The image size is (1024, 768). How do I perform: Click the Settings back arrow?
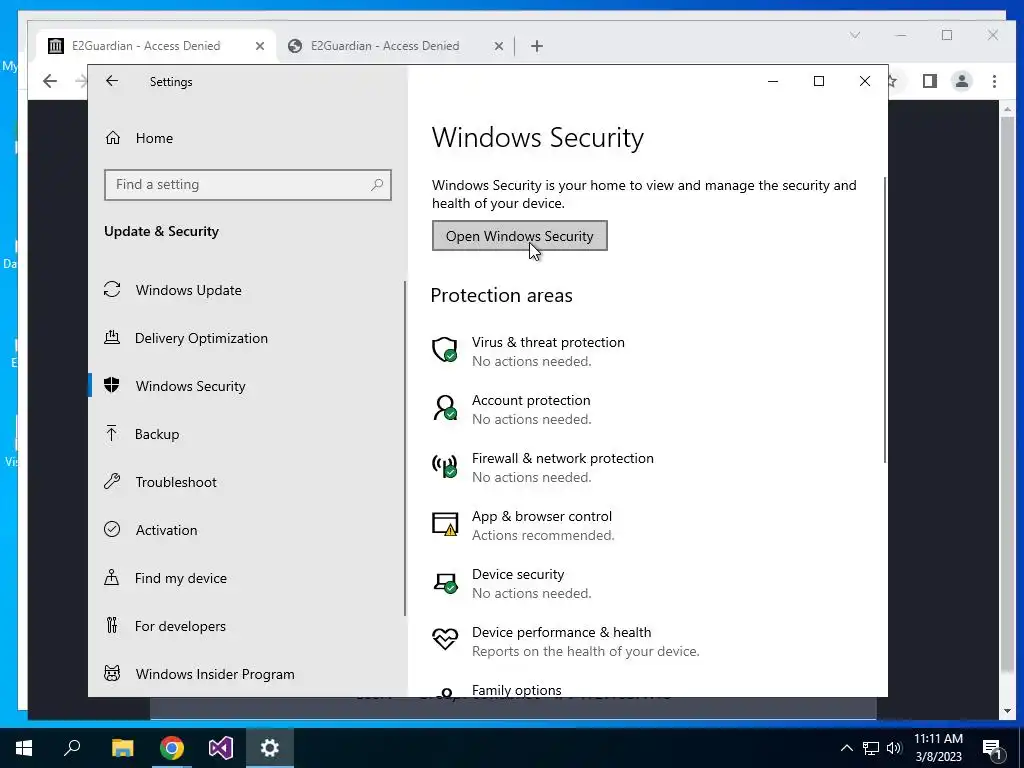click(x=112, y=81)
